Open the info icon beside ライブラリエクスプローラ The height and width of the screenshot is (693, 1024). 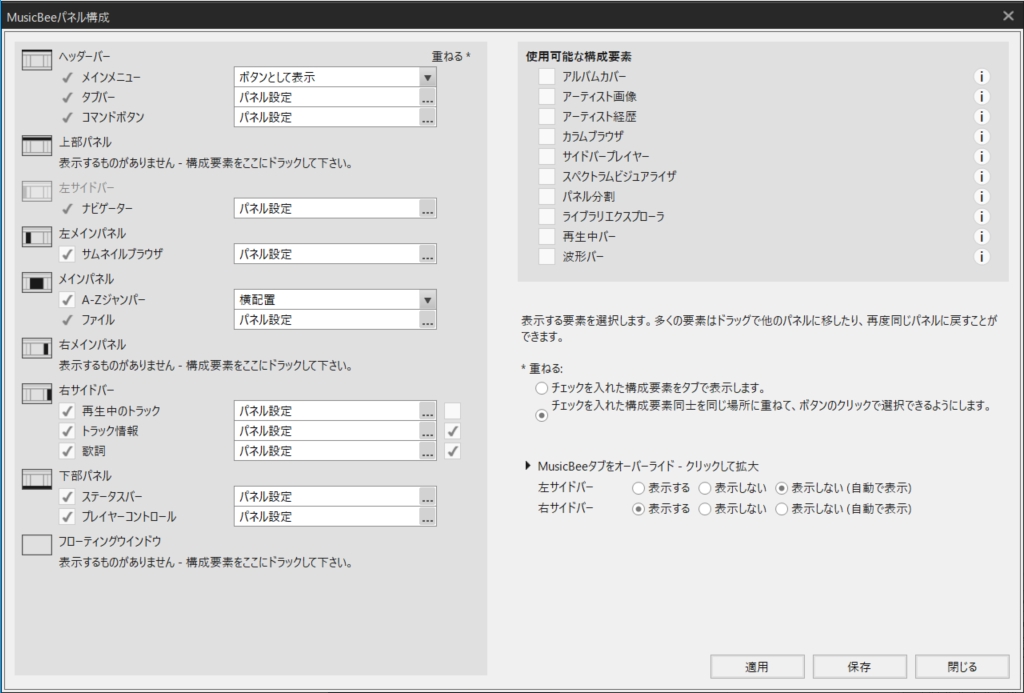[x=981, y=216]
